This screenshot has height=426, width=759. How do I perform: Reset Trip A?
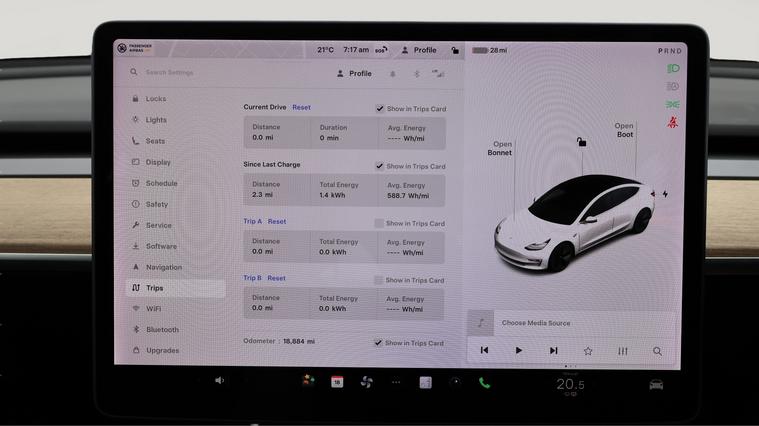277,221
